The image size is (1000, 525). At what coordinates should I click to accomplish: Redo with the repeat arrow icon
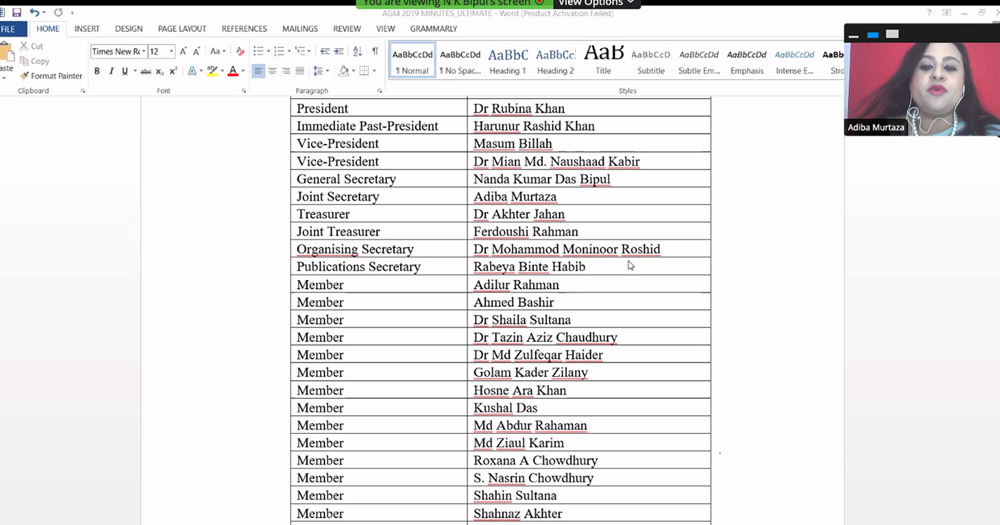(x=58, y=12)
